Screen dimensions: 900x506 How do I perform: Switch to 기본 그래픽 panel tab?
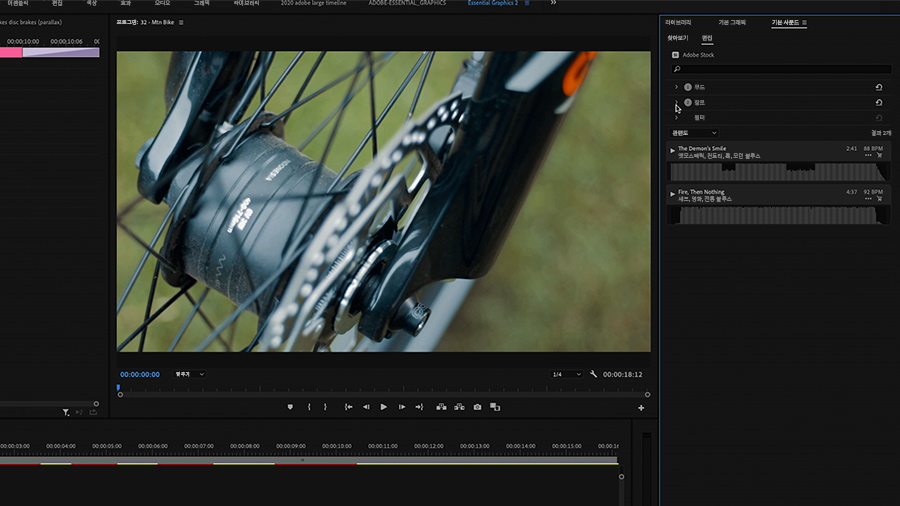732,22
